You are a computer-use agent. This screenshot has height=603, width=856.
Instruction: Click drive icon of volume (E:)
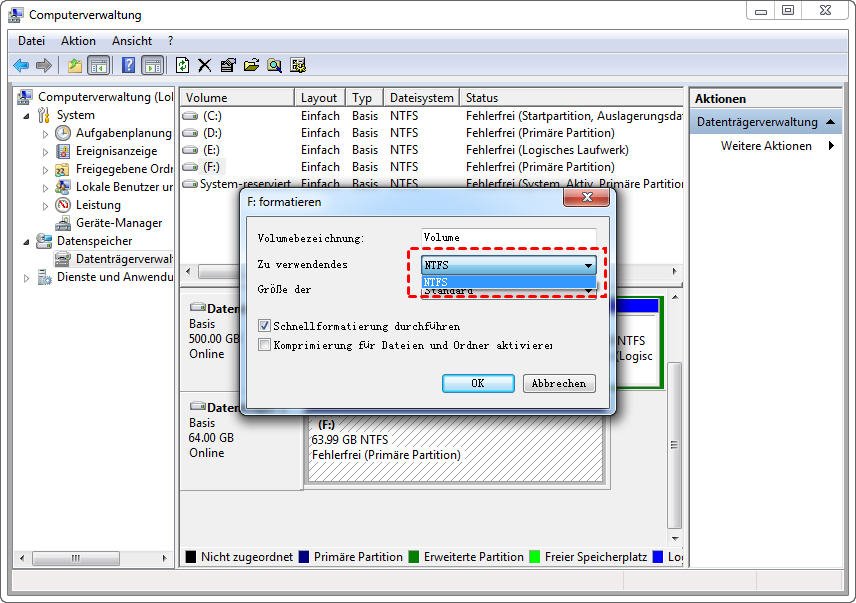190,150
